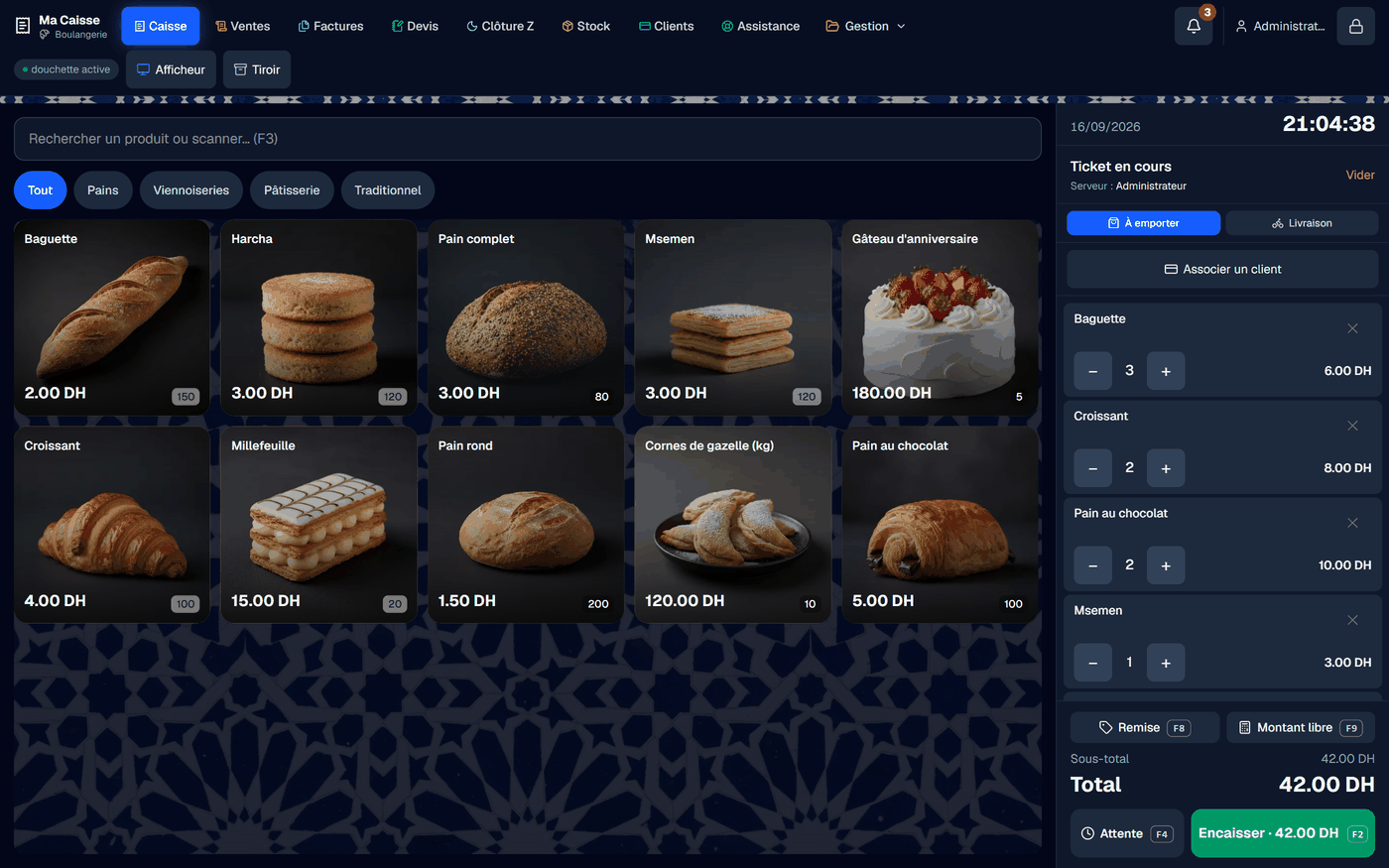Image resolution: width=1389 pixels, height=868 pixels.
Task: Filter products by Pâtisserie
Action: 292,190
